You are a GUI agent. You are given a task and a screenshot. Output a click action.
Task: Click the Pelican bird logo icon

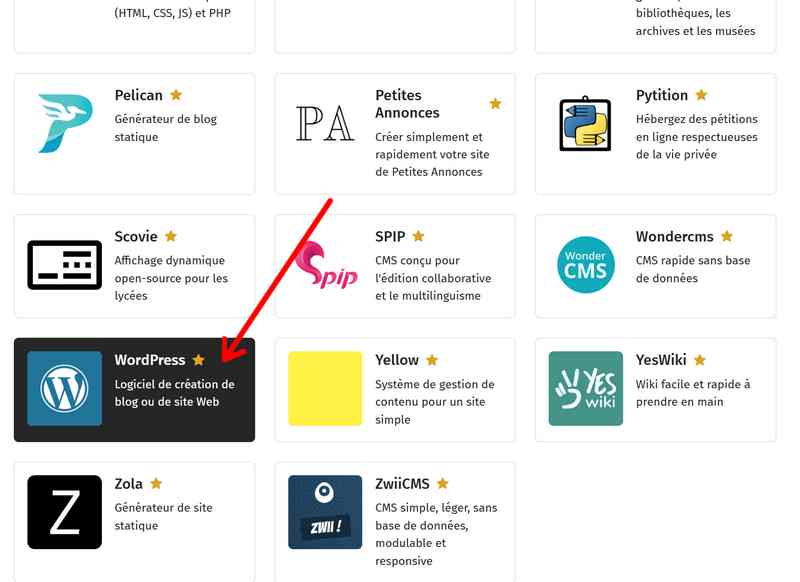pyautogui.click(x=65, y=123)
